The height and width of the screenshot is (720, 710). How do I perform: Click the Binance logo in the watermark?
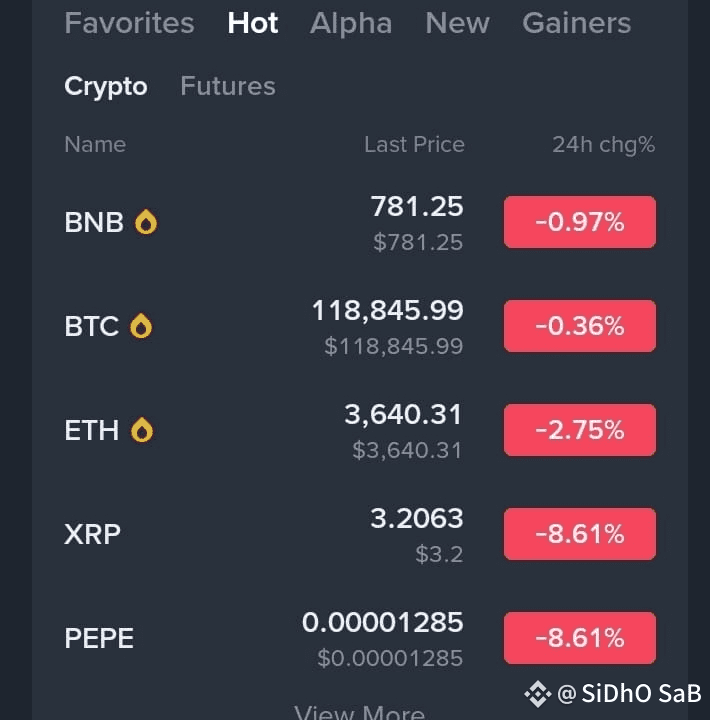pyautogui.click(x=538, y=693)
